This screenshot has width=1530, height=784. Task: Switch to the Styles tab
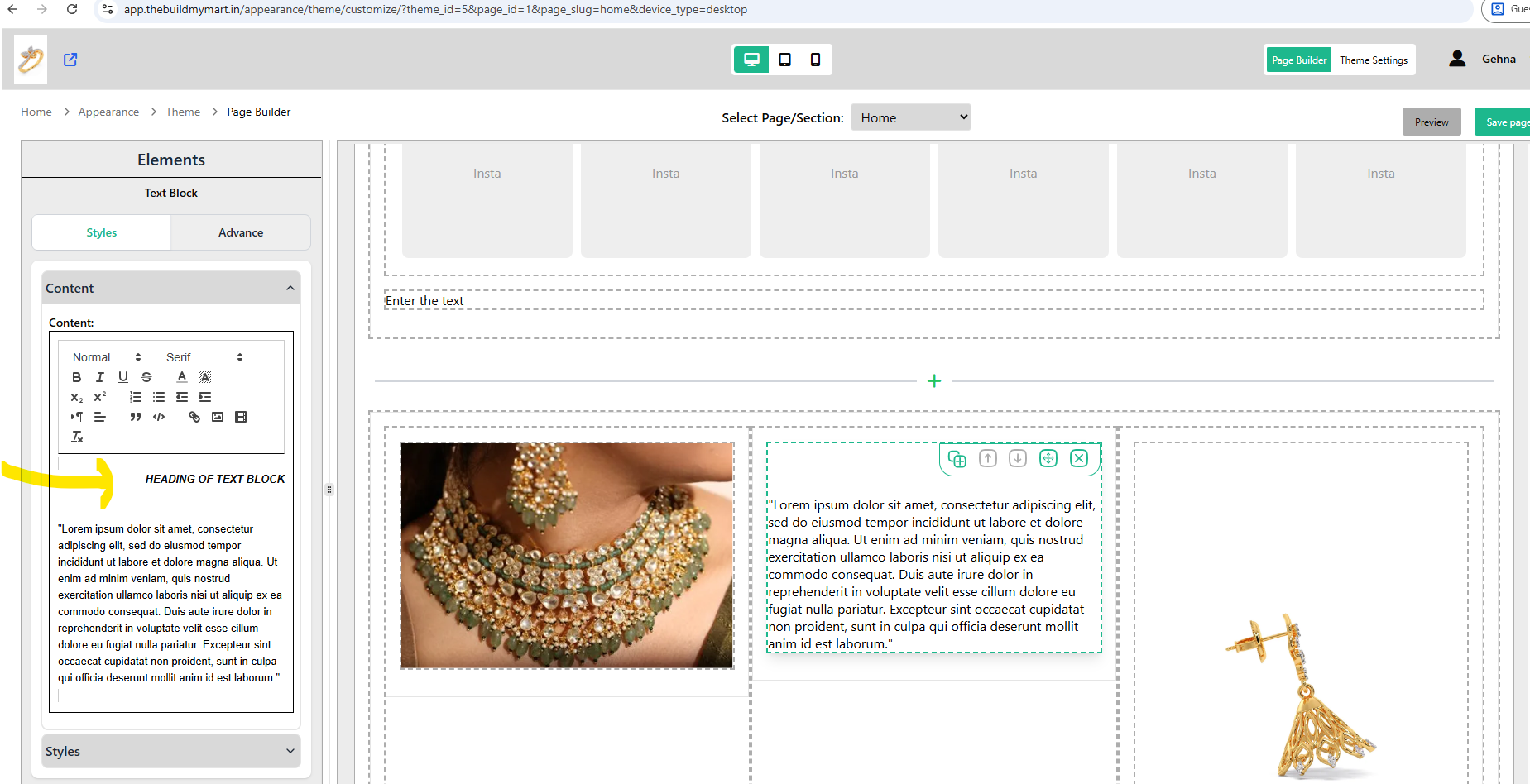coord(102,232)
